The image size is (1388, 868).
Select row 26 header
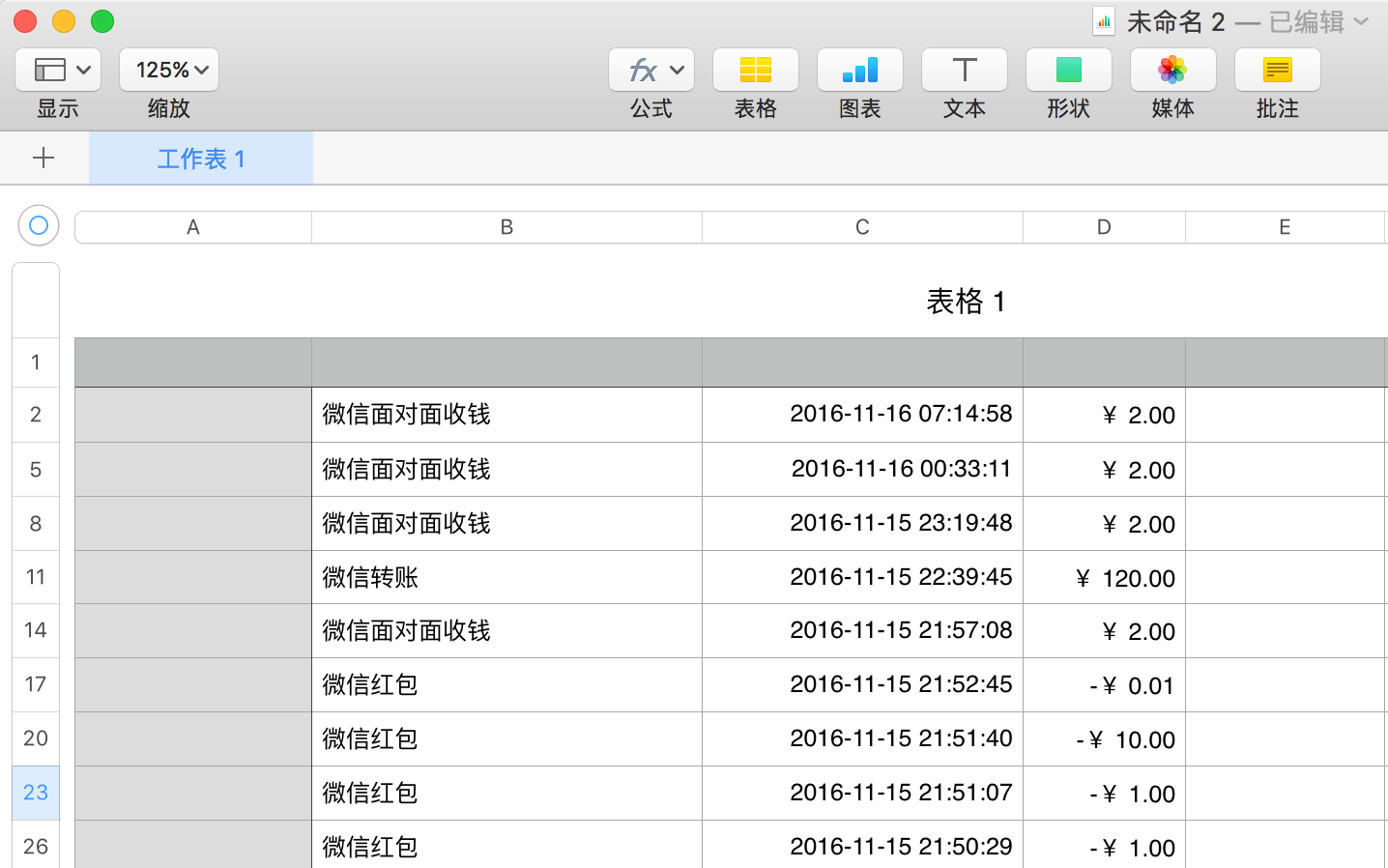[x=36, y=845]
